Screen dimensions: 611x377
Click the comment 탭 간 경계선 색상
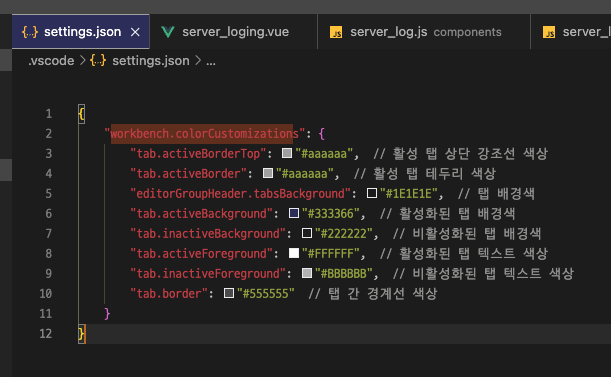pyautogui.click(x=373, y=293)
